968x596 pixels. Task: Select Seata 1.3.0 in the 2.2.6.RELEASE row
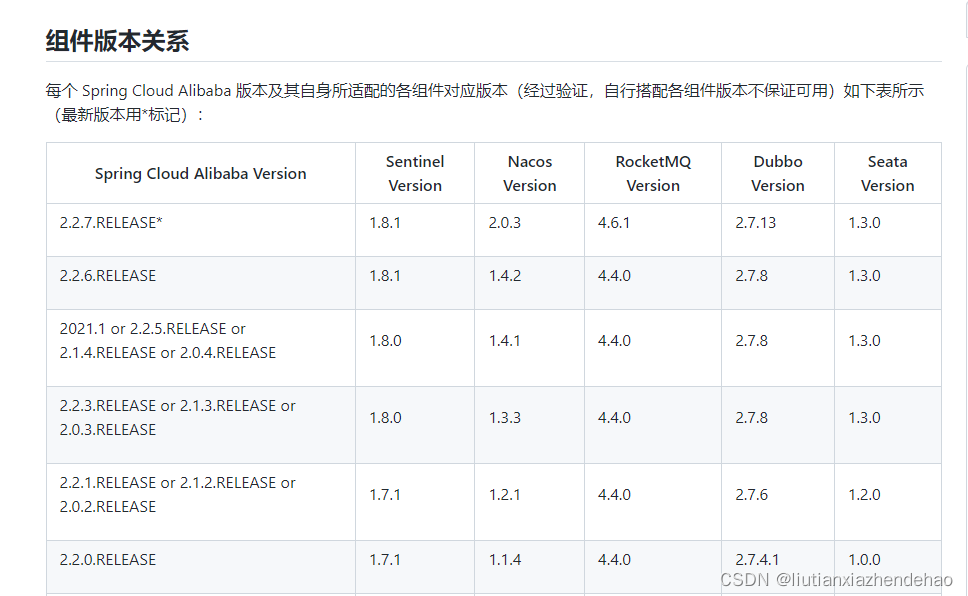[x=864, y=276]
